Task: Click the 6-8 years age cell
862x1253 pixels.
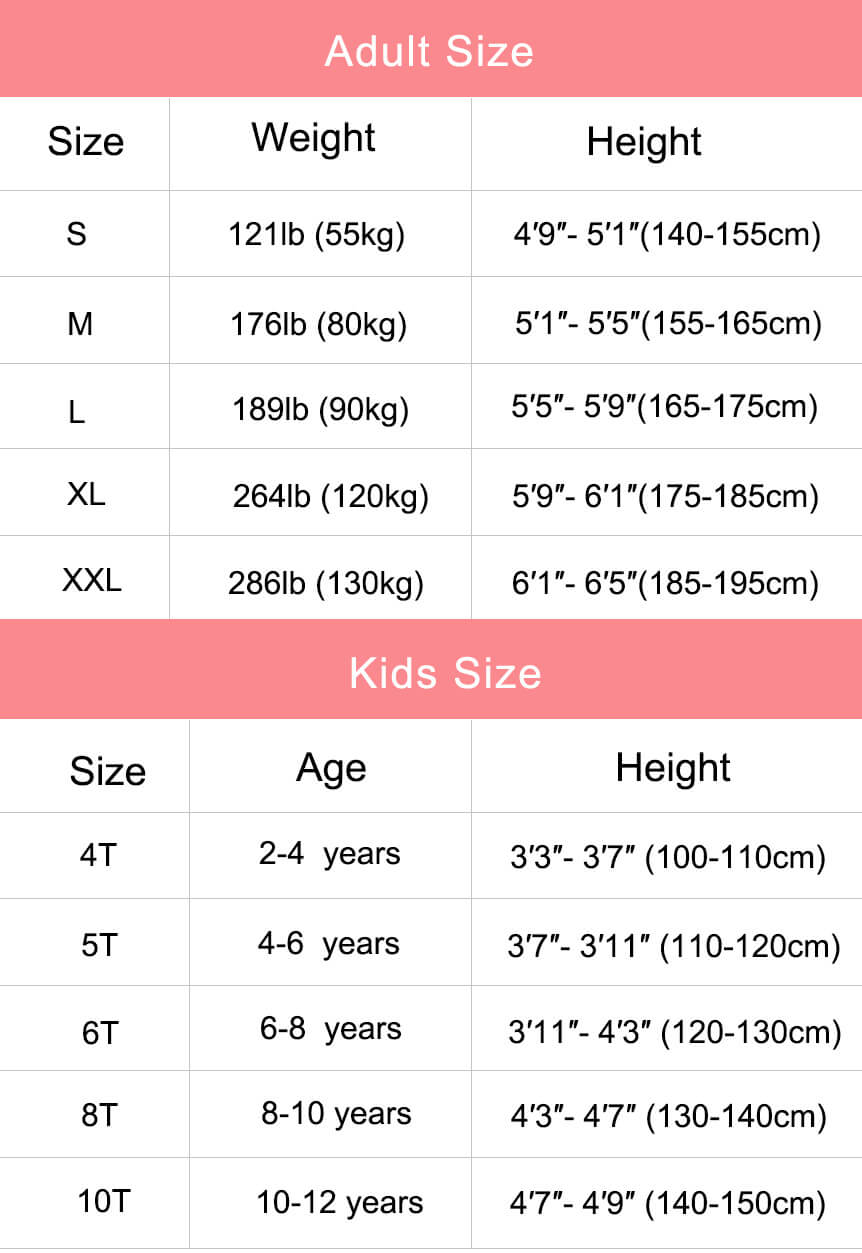Action: pyautogui.click(x=330, y=1030)
